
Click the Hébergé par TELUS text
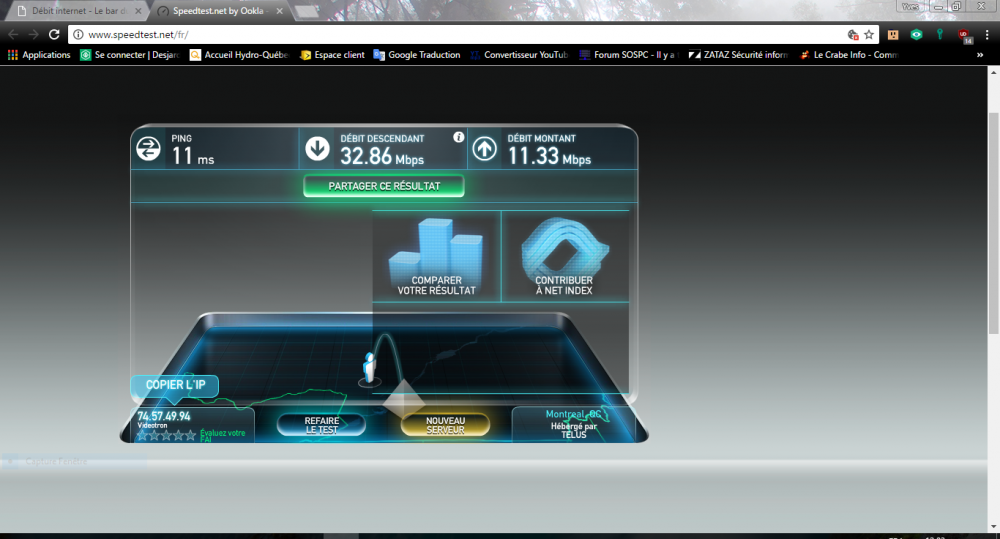click(574, 431)
